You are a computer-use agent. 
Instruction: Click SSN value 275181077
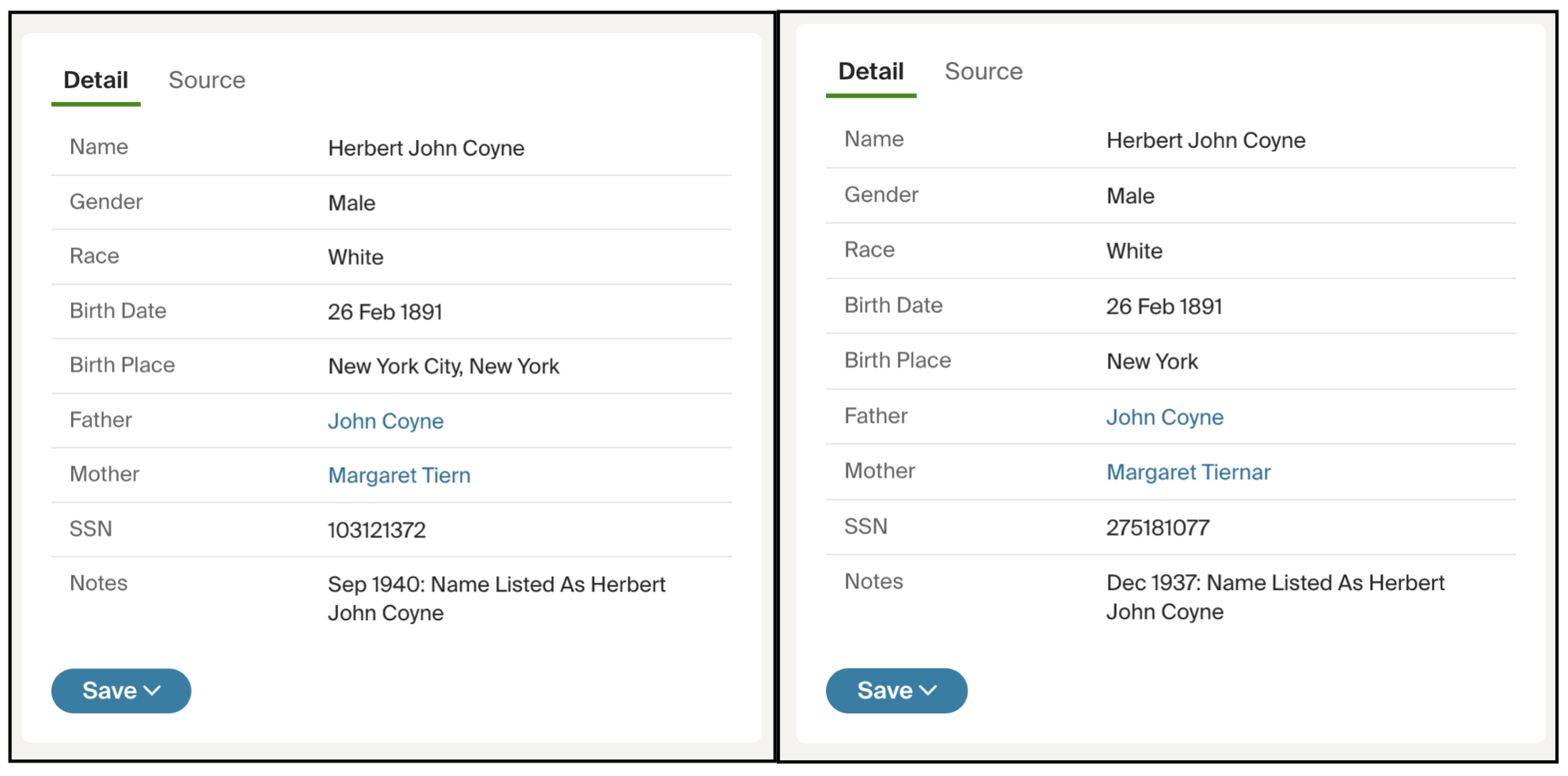[x=1158, y=527]
